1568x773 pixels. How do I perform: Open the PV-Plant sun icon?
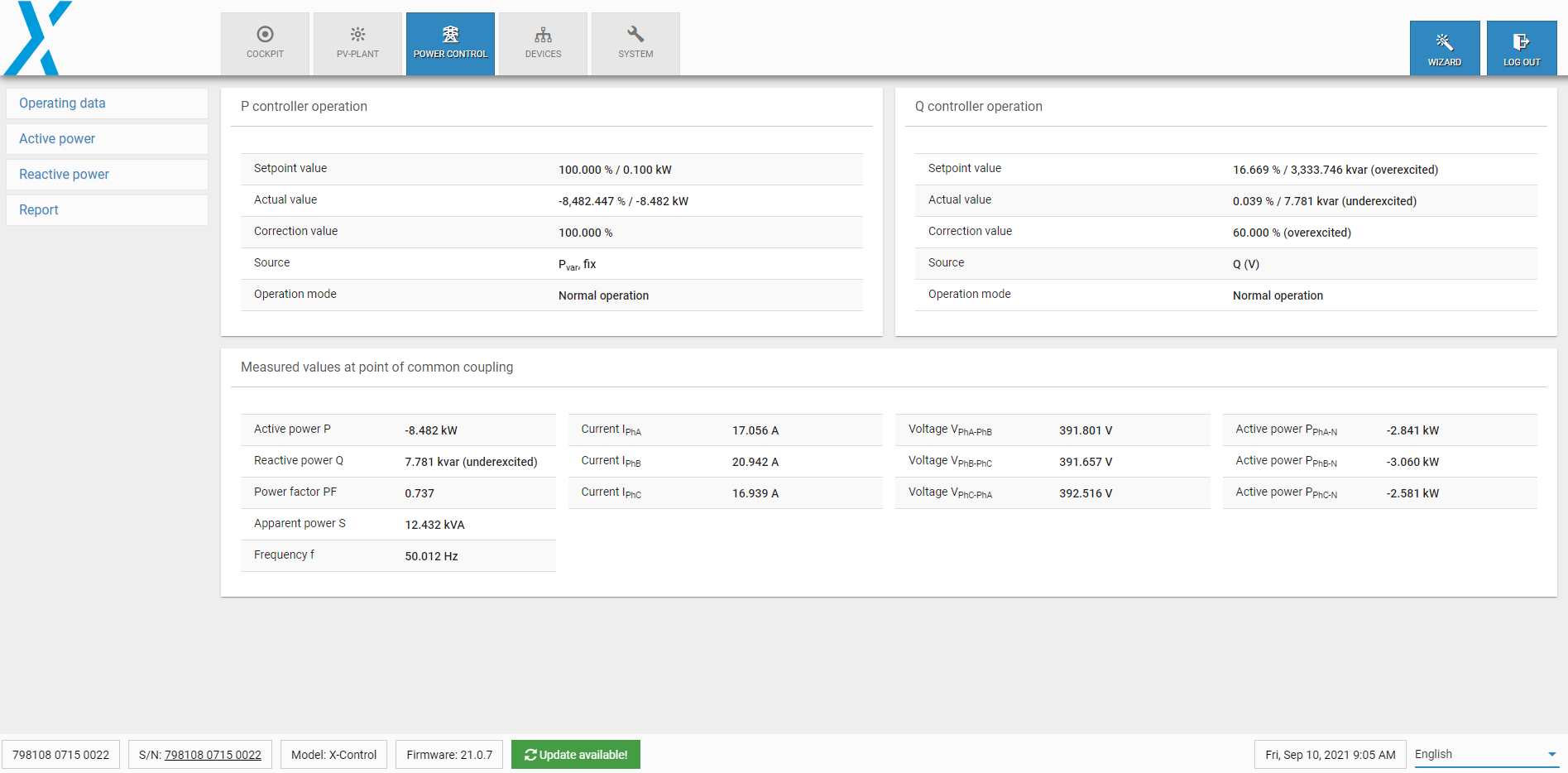pyautogui.click(x=357, y=35)
